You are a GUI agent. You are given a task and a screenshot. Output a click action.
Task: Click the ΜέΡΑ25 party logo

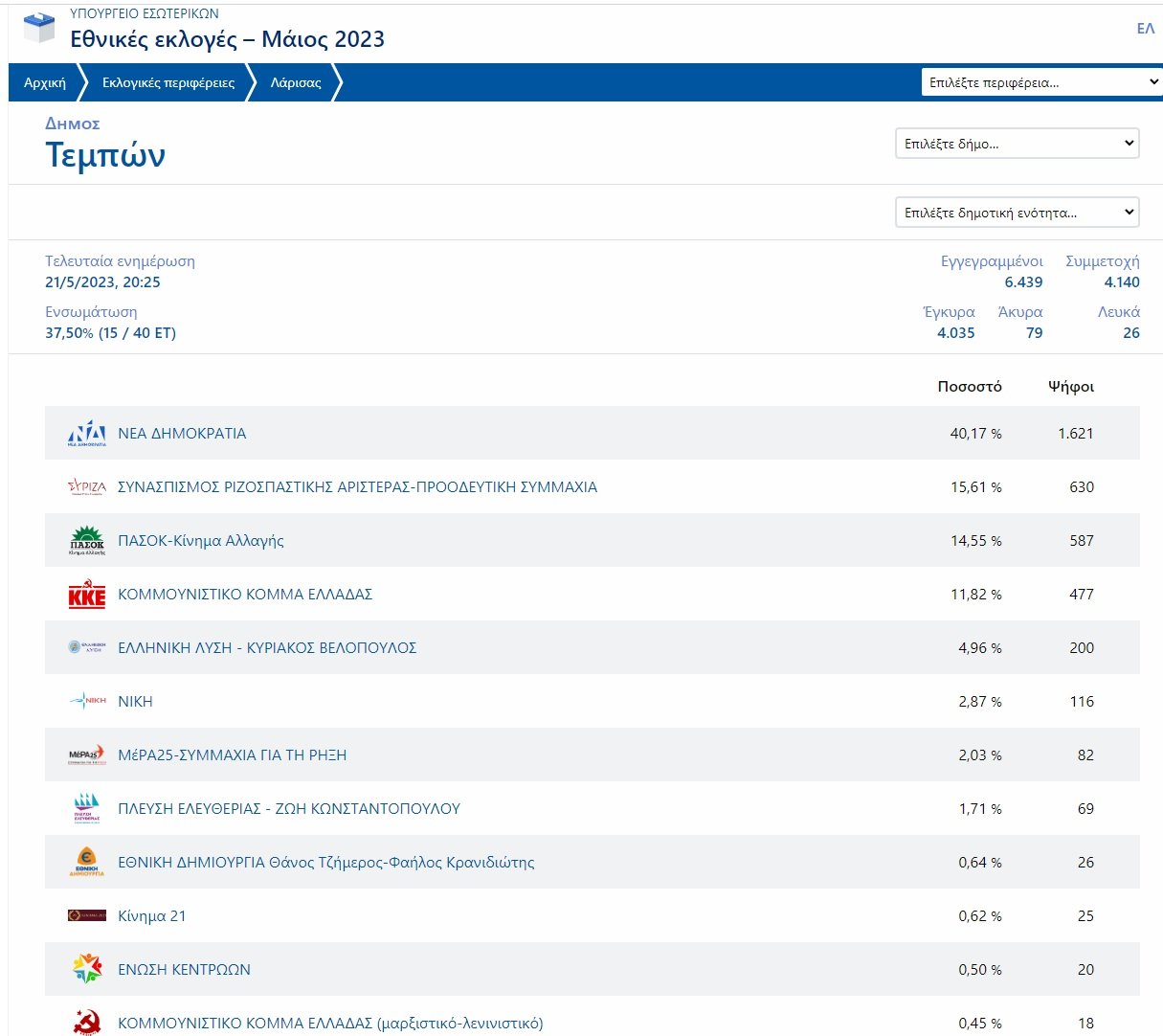(x=87, y=755)
